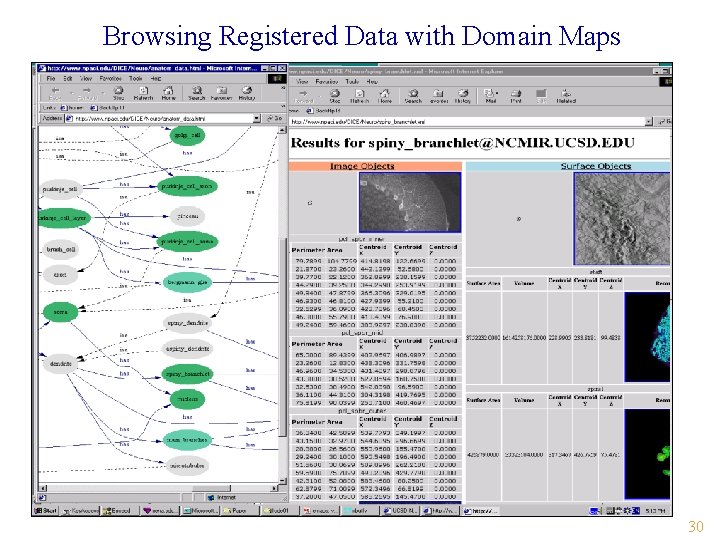Click Print icon in right browser toolbar
Image resolution: width=720 pixels, height=540 pixels.
click(x=516, y=96)
